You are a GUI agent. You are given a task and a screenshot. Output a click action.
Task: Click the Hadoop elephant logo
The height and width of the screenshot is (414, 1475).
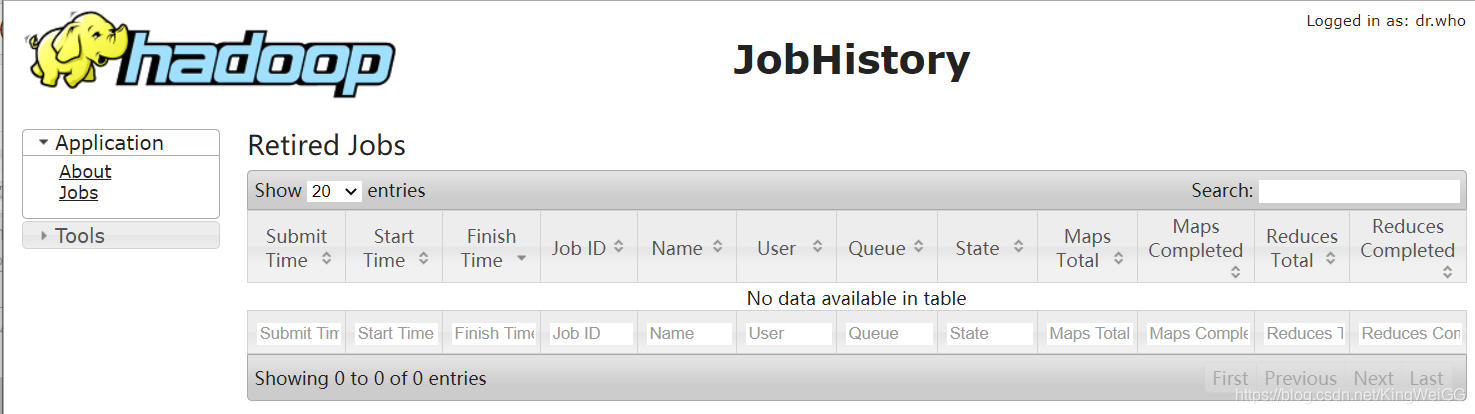pyautogui.click(x=211, y=54)
